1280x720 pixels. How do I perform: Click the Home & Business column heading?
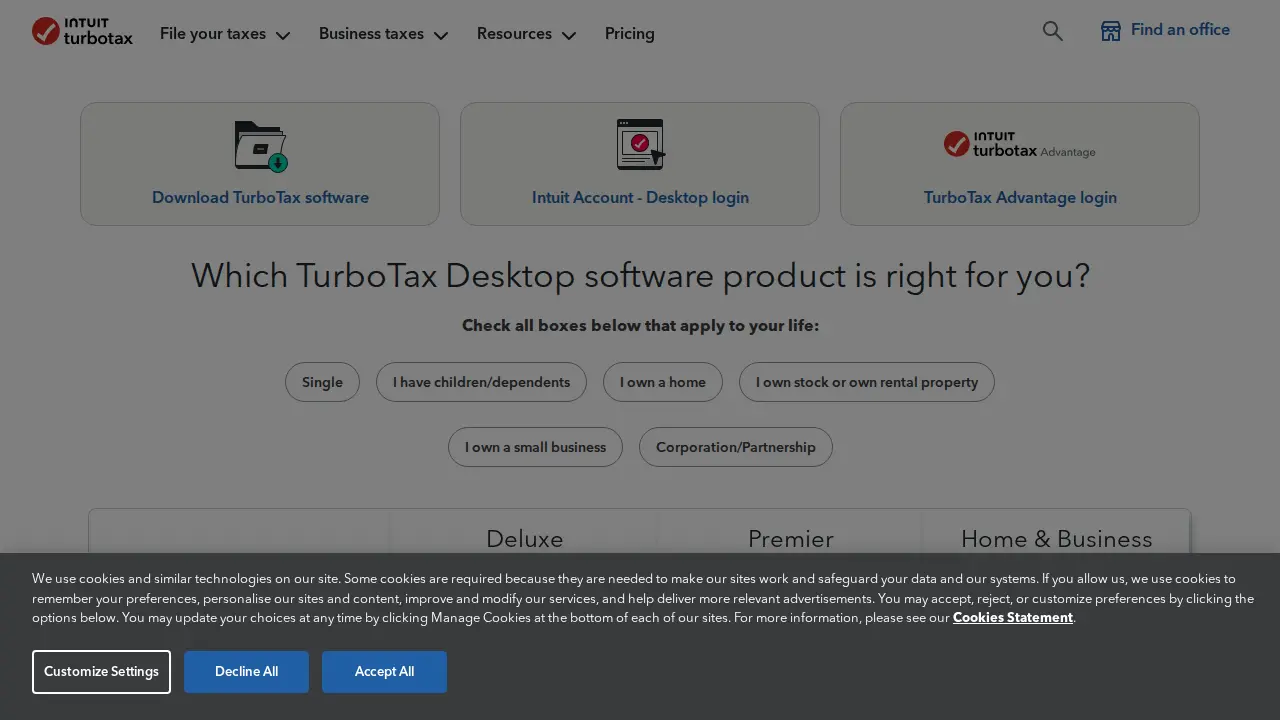[x=1057, y=538]
